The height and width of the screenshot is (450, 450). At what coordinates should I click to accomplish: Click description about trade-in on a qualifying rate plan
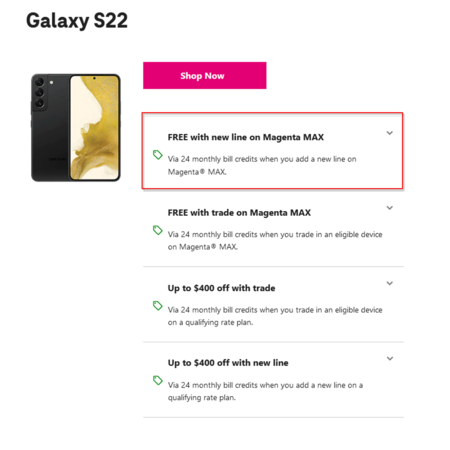[275, 316]
